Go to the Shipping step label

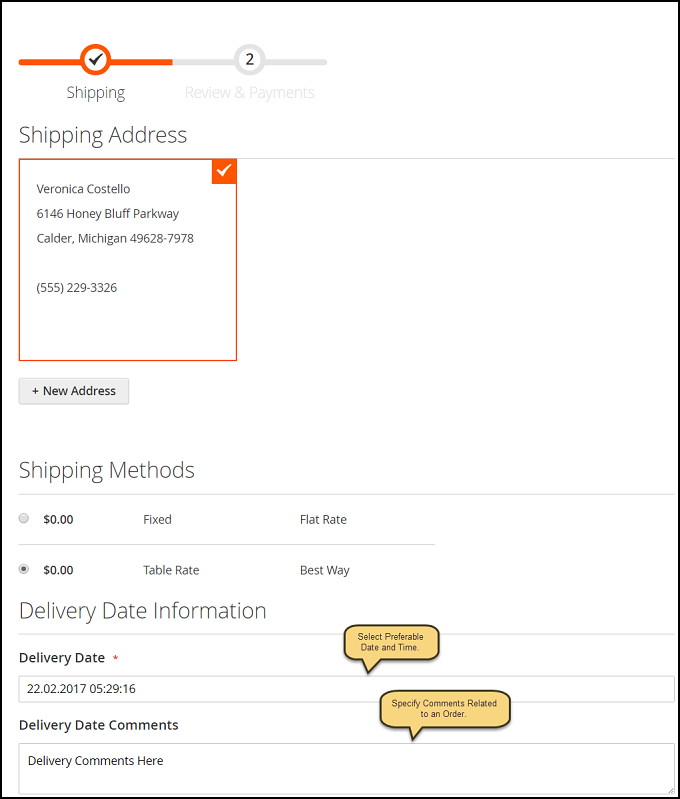point(96,93)
